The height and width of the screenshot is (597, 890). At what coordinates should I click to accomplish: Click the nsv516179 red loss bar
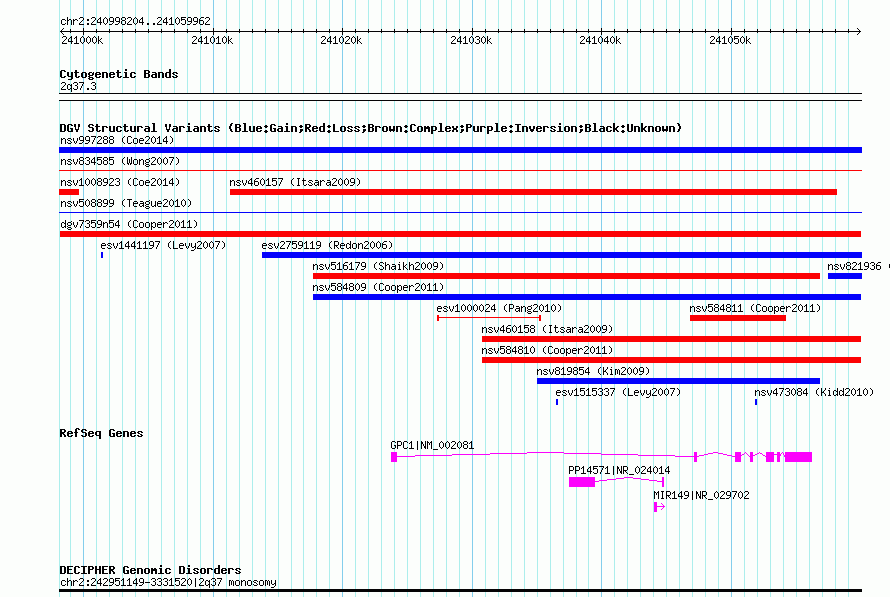click(566, 276)
